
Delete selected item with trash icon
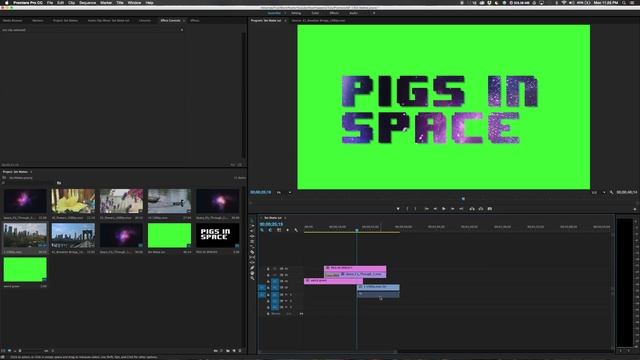click(240, 351)
